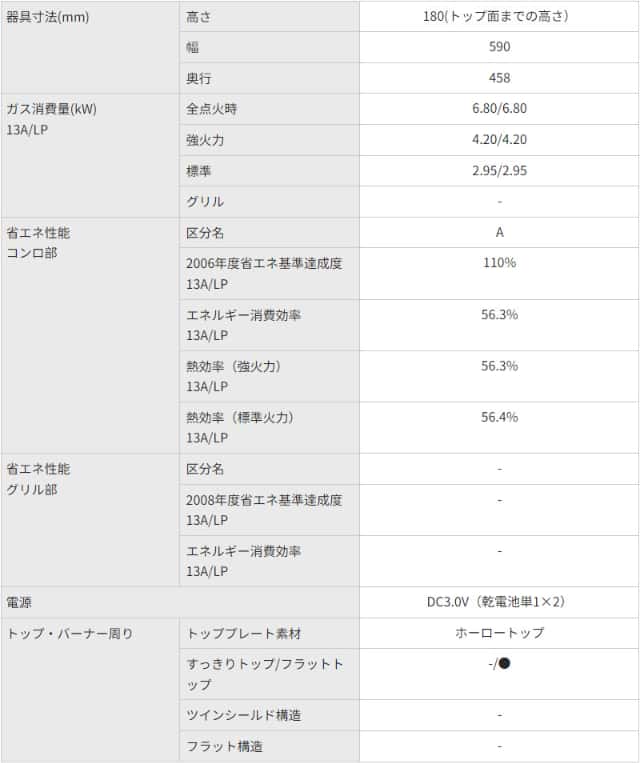Select the 2008年度省エネ基準達成度 label
The width and height of the screenshot is (640, 763).
(264, 499)
